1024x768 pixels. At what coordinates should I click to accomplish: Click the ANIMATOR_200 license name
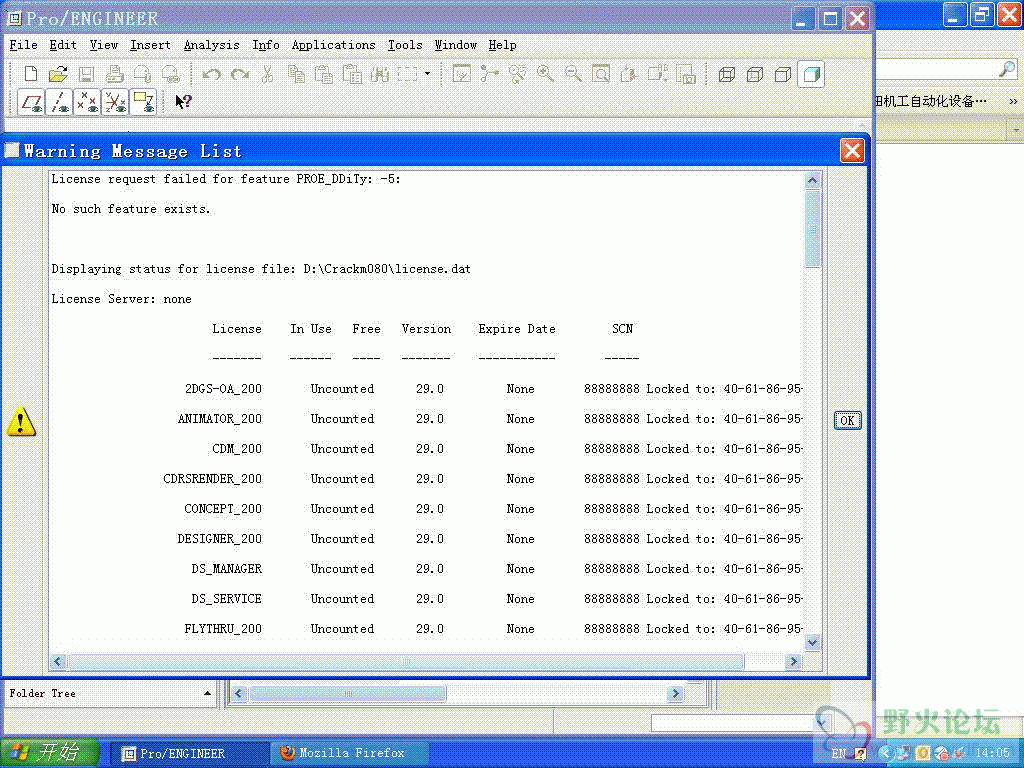219,419
